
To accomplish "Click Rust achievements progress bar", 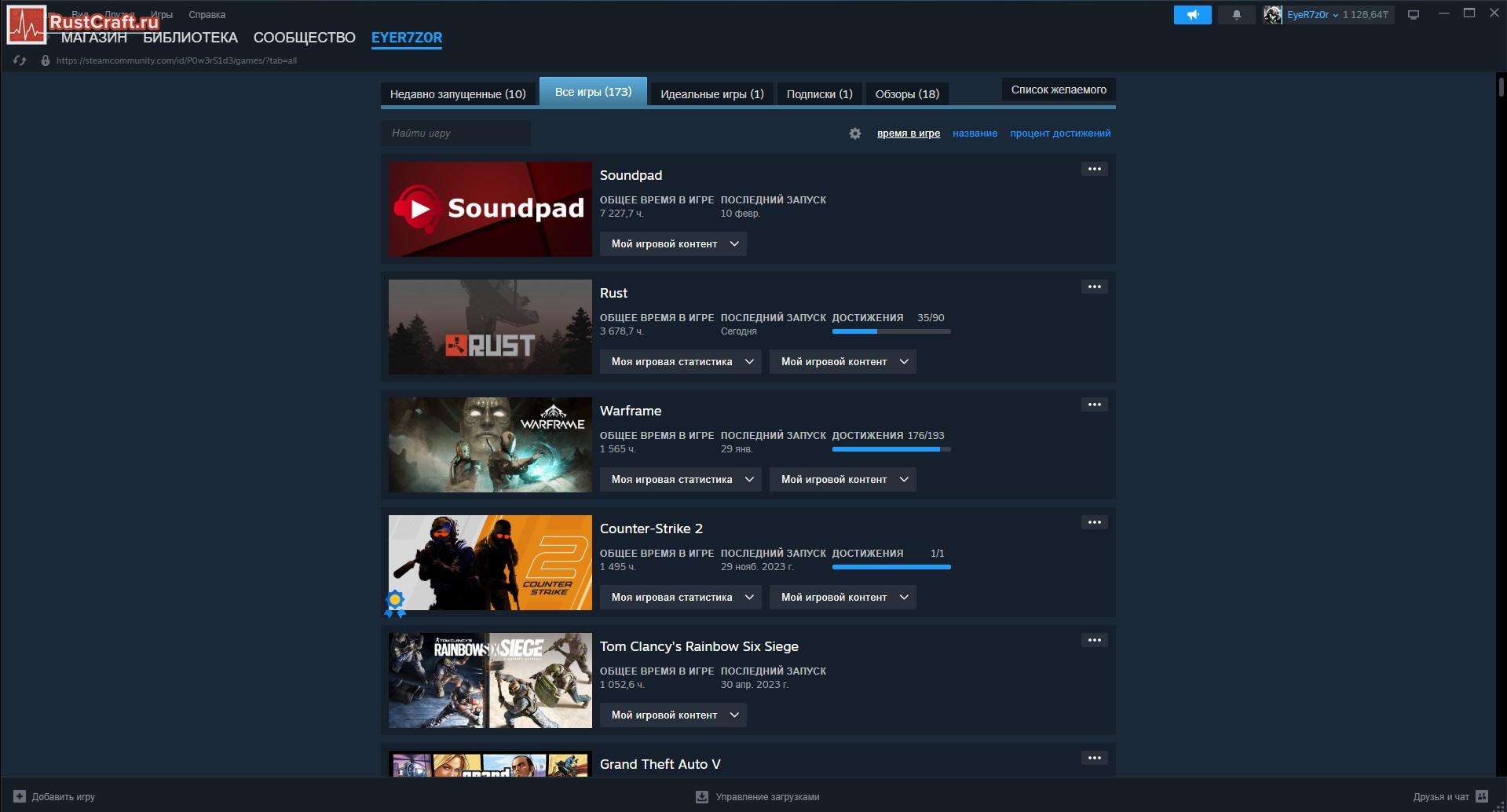I will (x=891, y=331).
